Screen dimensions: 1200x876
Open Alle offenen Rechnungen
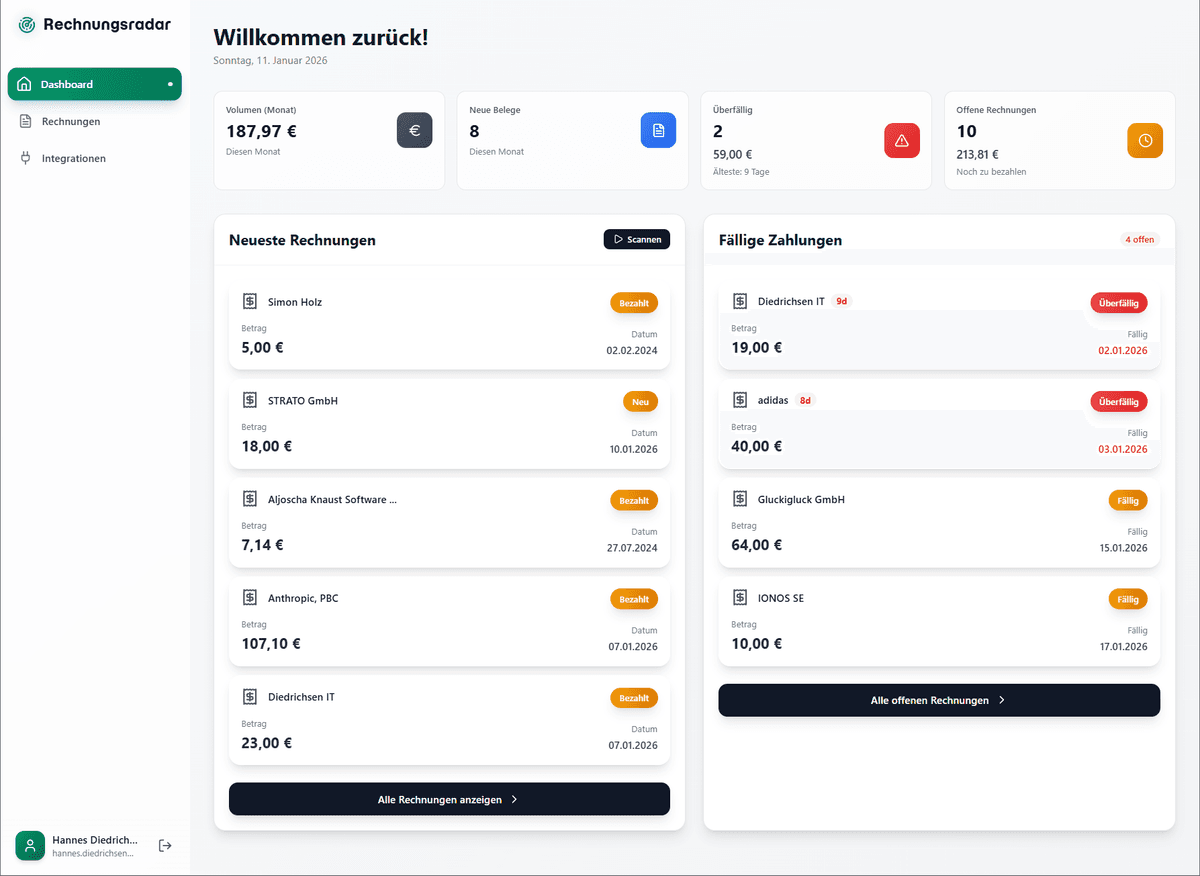point(938,700)
